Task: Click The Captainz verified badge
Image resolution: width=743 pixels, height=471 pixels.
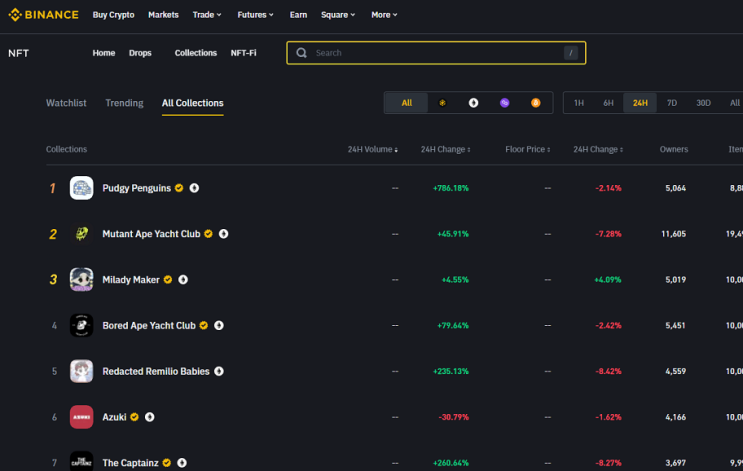Action: pos(167,462)
